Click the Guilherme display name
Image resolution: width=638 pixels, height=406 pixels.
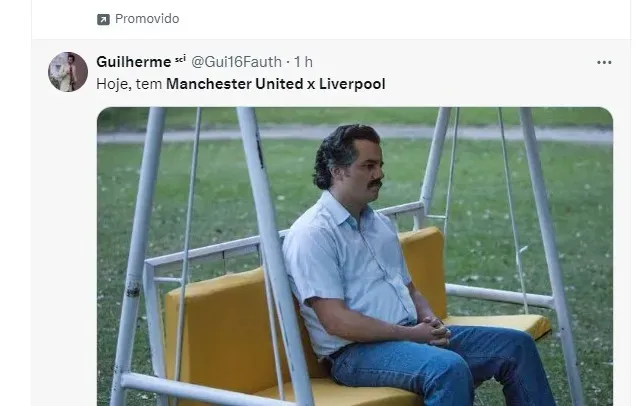tap(134, 62)
